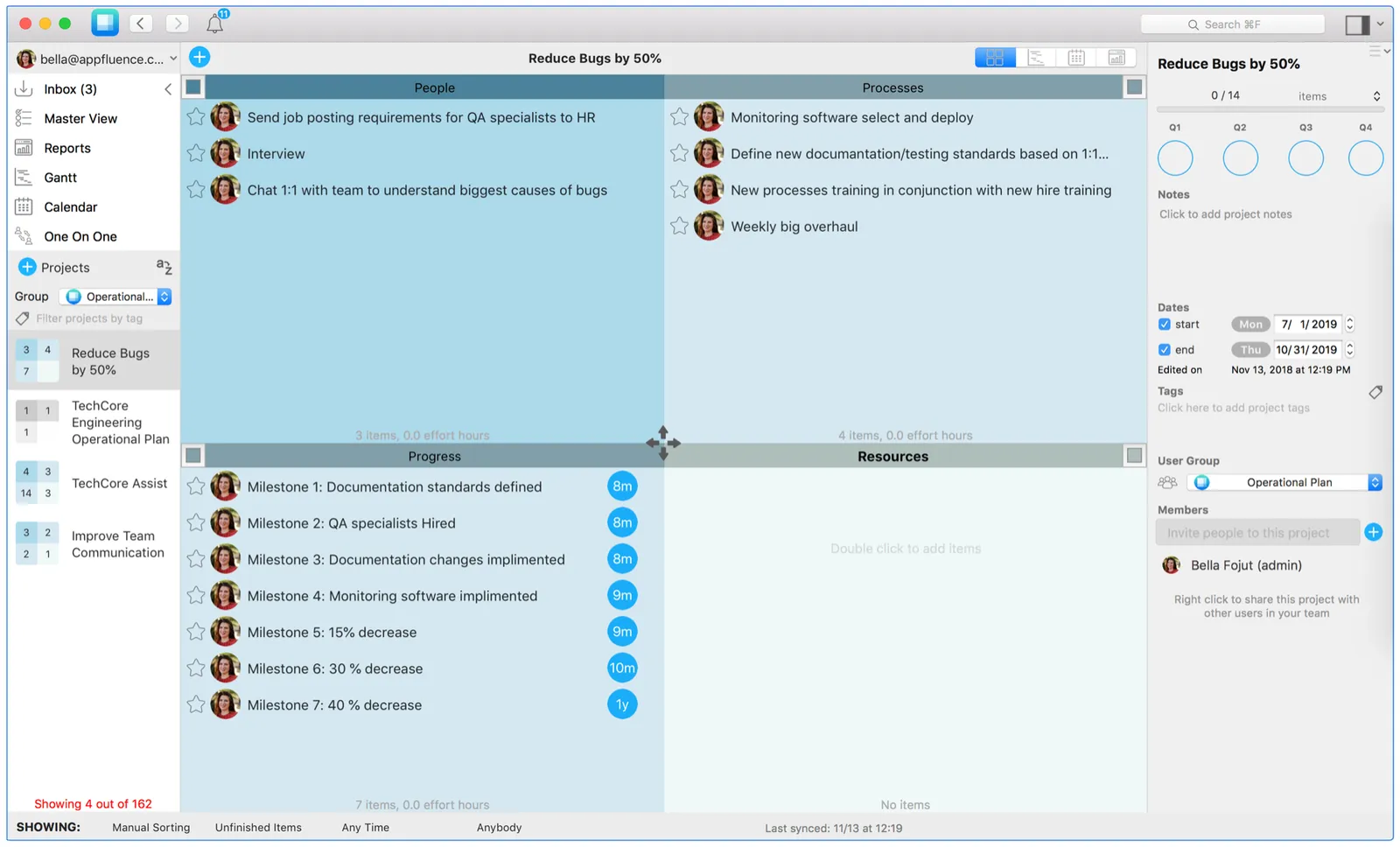Open the Group Operational dropdown
The height and width of the screenshot is (847, 1400).
tap(115, 297)
